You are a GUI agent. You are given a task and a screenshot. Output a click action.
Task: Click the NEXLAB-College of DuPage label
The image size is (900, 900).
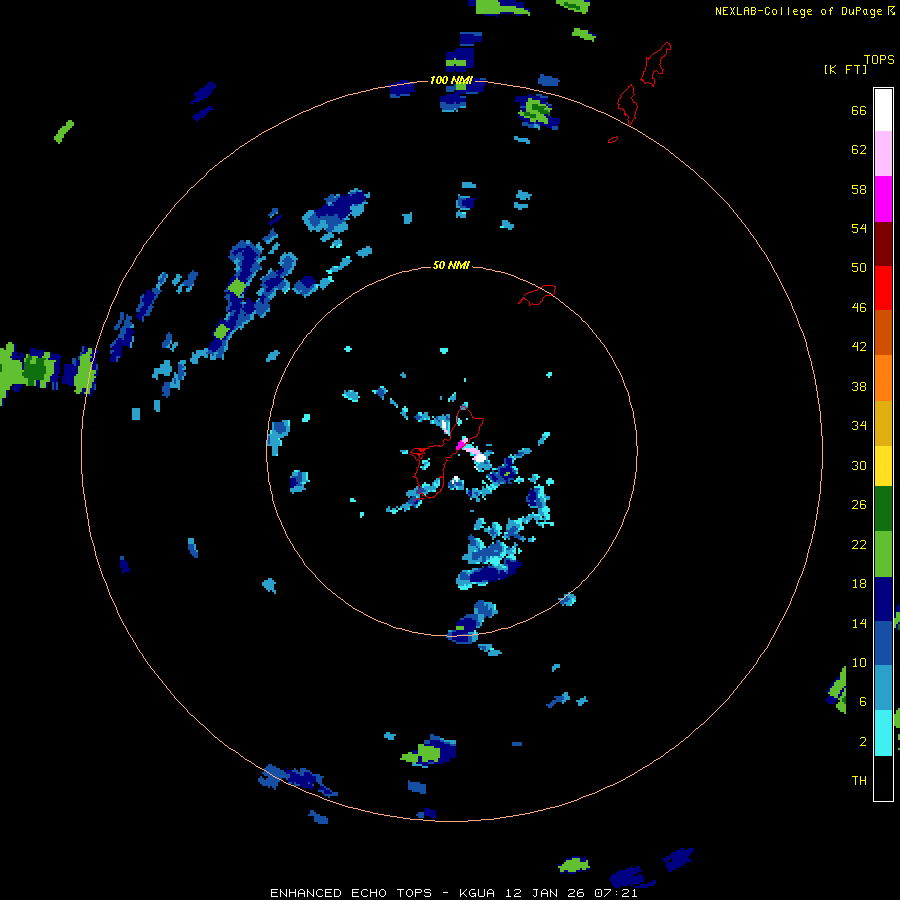[x=798, y=11]
